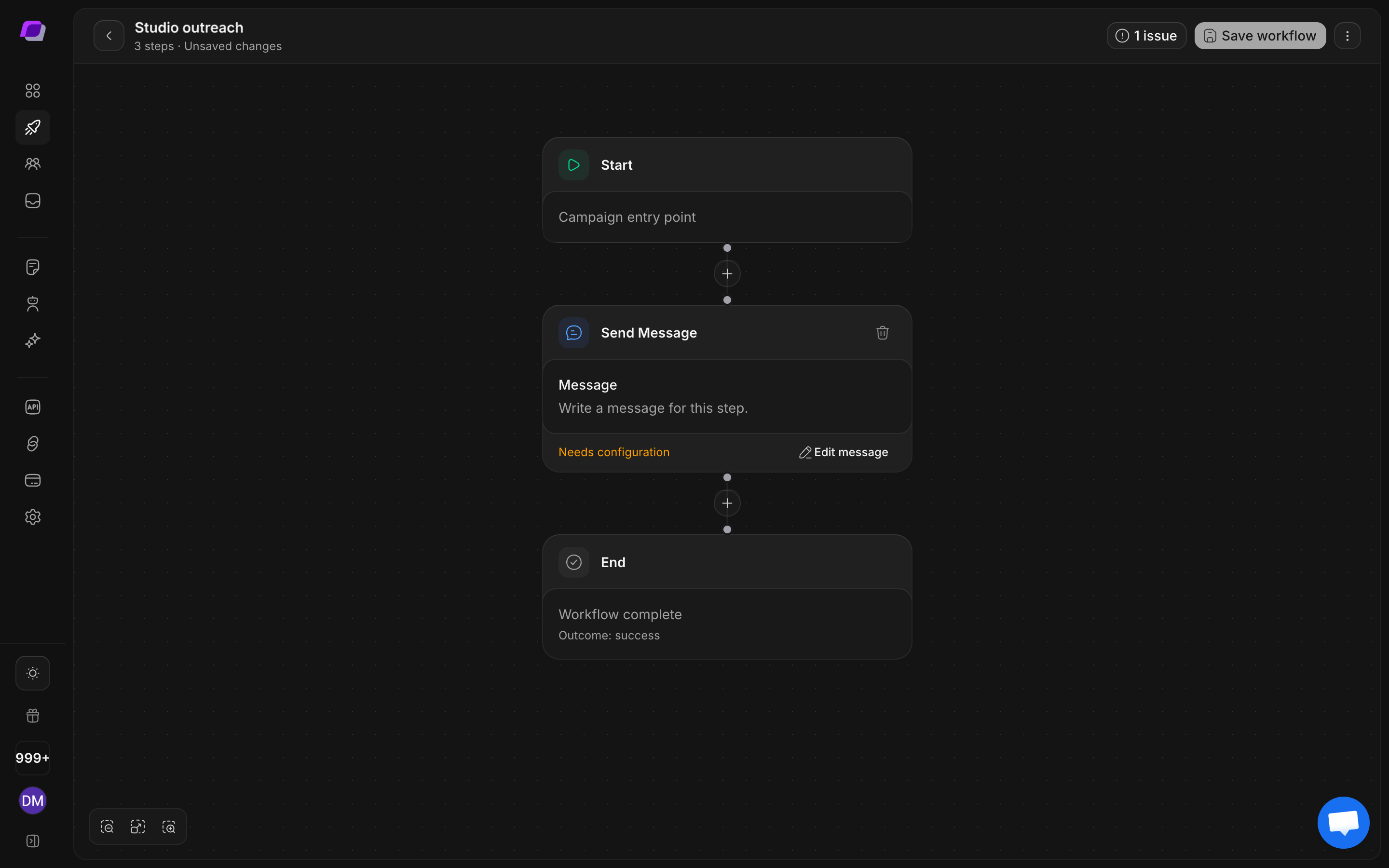Click Save workflow button
The width and height of the screenshot is (1389, 868).
click(x=1260, y=36)
